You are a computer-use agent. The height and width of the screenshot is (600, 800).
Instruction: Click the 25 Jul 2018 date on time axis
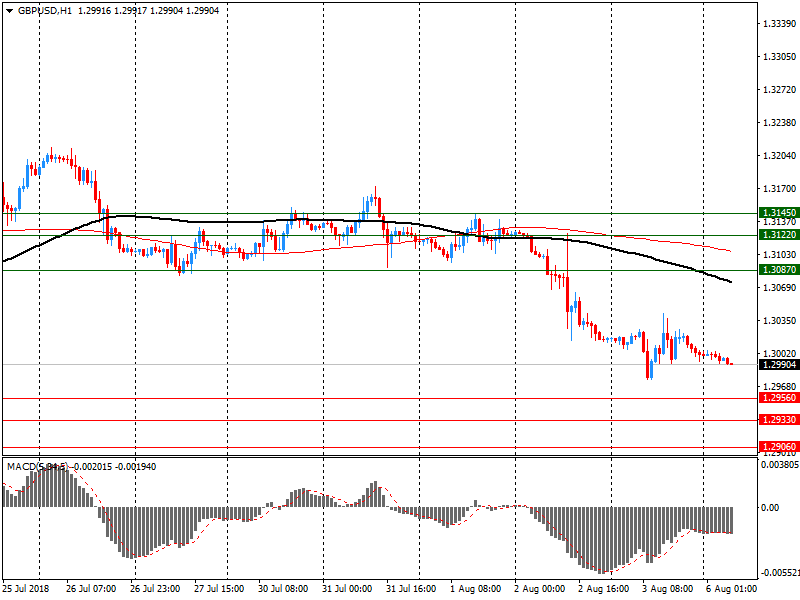tap(27, 589)
